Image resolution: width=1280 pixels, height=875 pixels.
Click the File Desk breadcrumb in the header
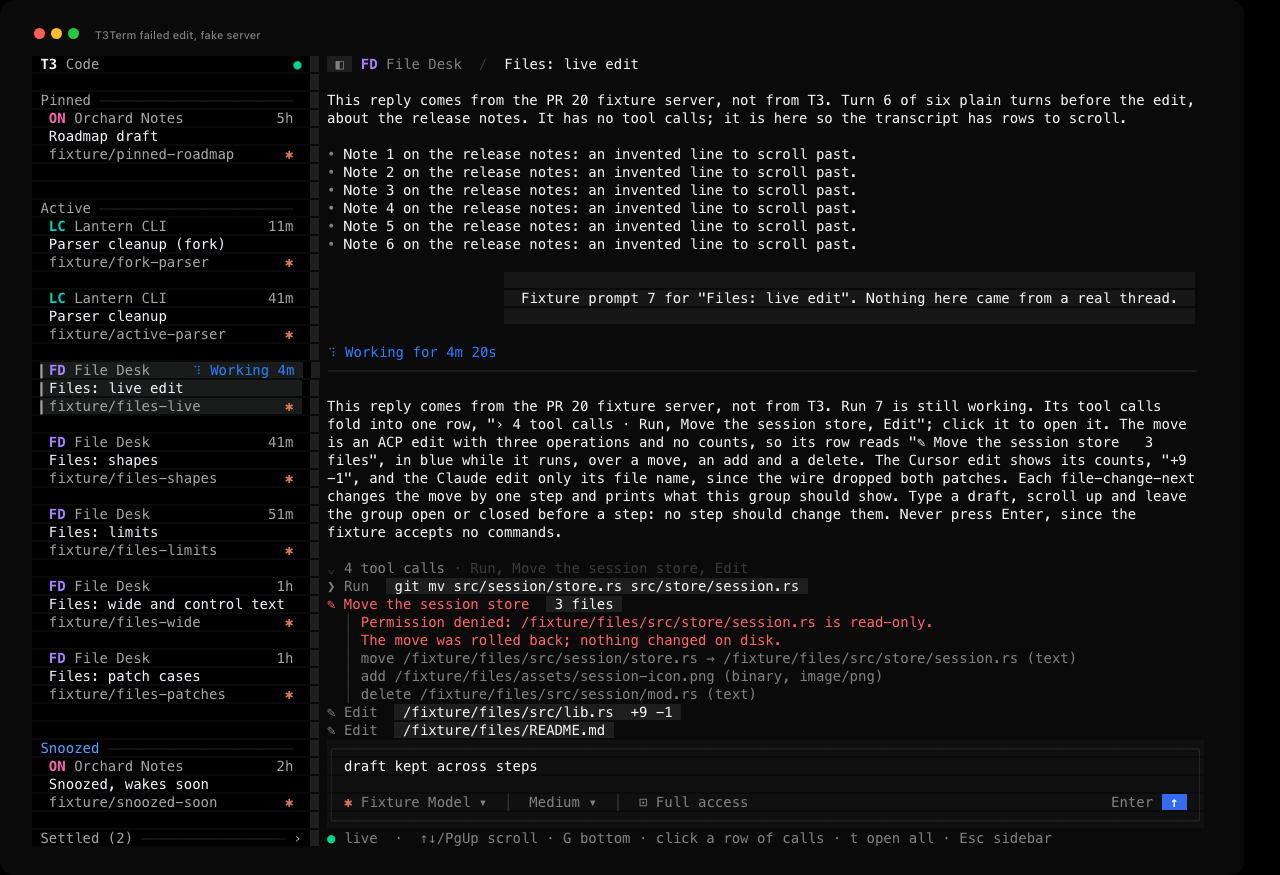coord(411,64)
